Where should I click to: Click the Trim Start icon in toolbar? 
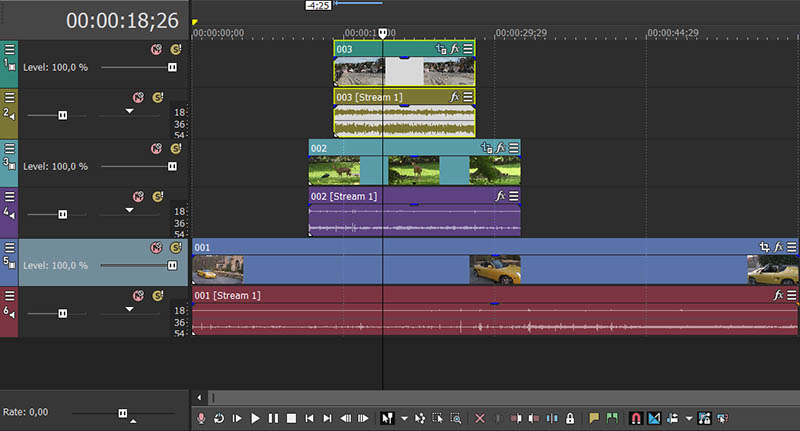516,418
